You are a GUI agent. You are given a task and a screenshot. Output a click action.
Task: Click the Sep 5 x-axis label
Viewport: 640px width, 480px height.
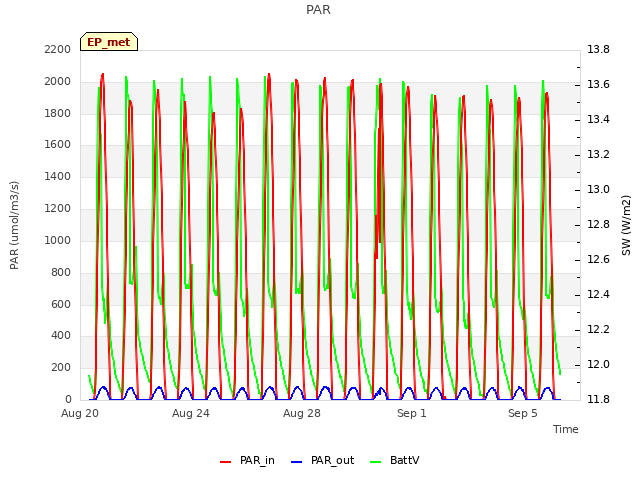pos(523,413)
